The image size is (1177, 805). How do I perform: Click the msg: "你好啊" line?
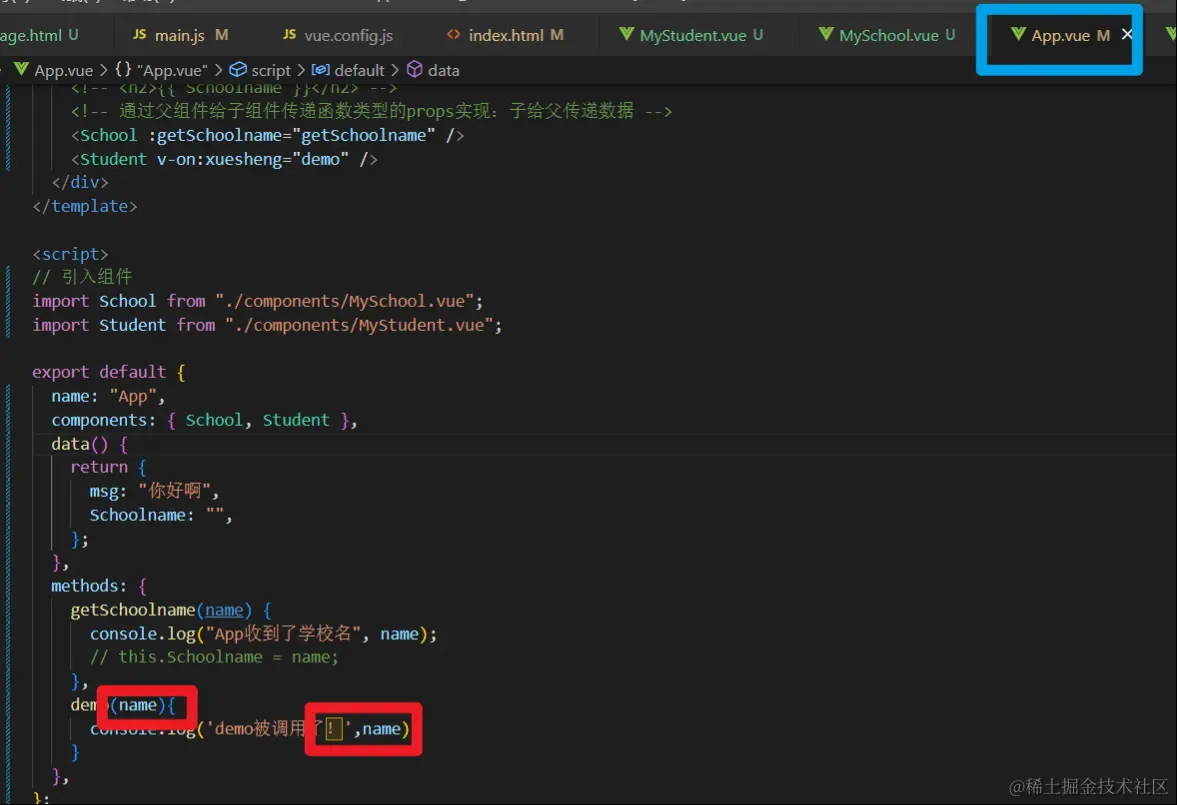(x=155, y=491)
